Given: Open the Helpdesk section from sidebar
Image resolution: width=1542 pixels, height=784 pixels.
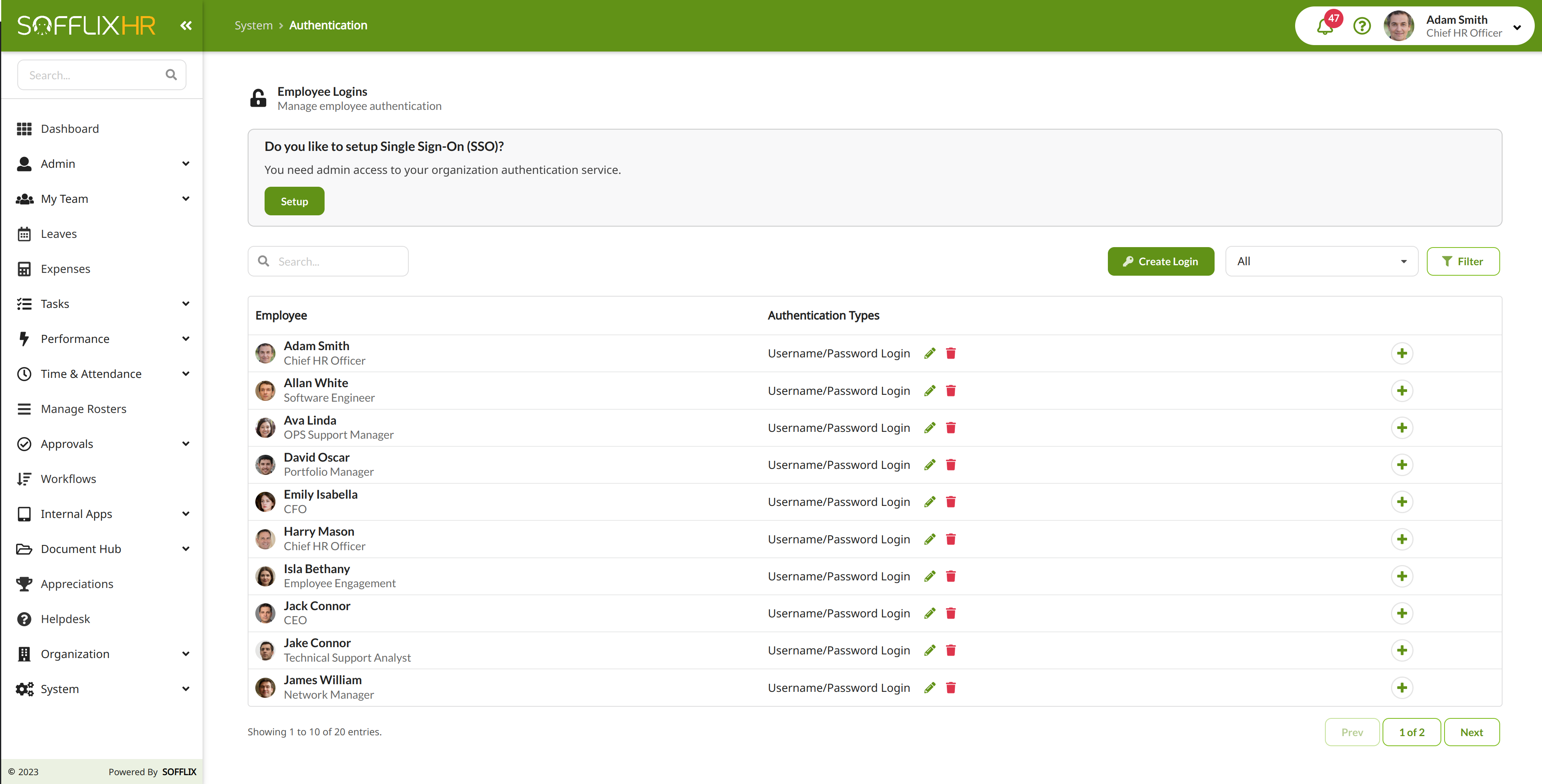Looking at the screenshot, I should click(x=65, y=618).
